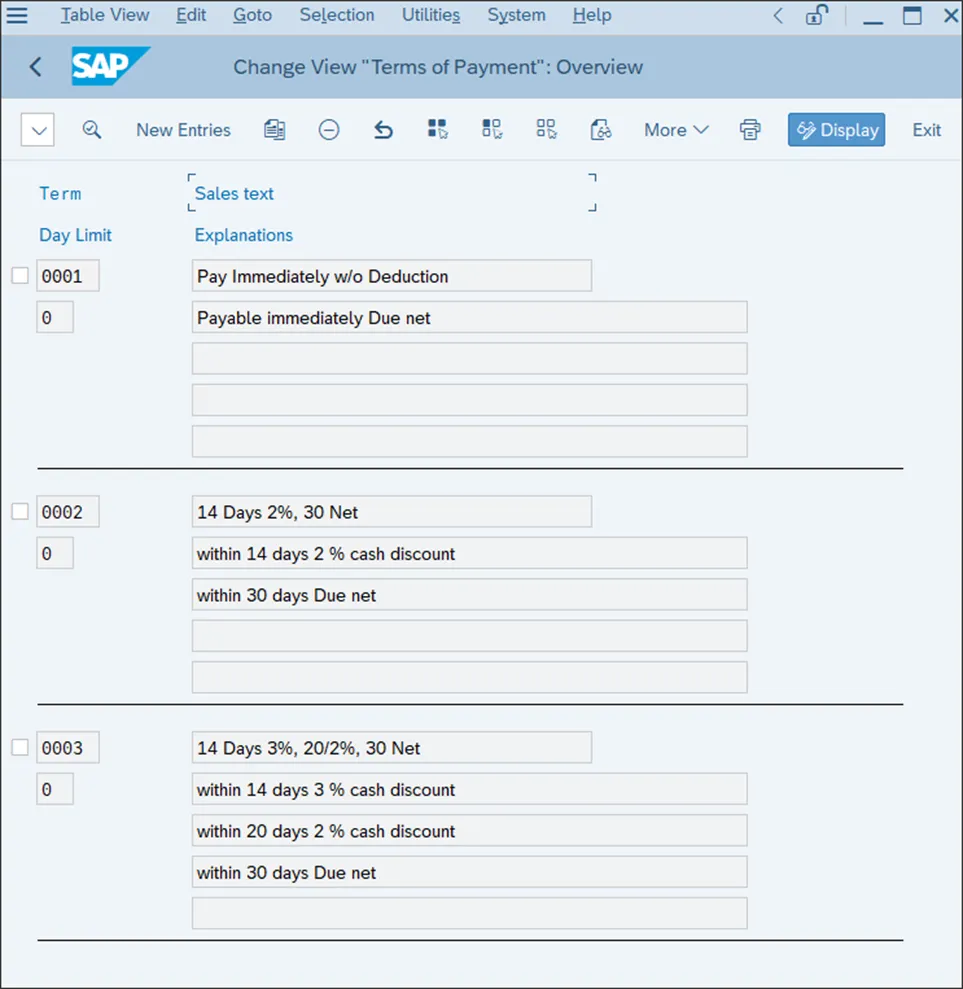Open the search magnifier icon in the toolbar
The image size is (963, 989).
click(x=91, y=130)
